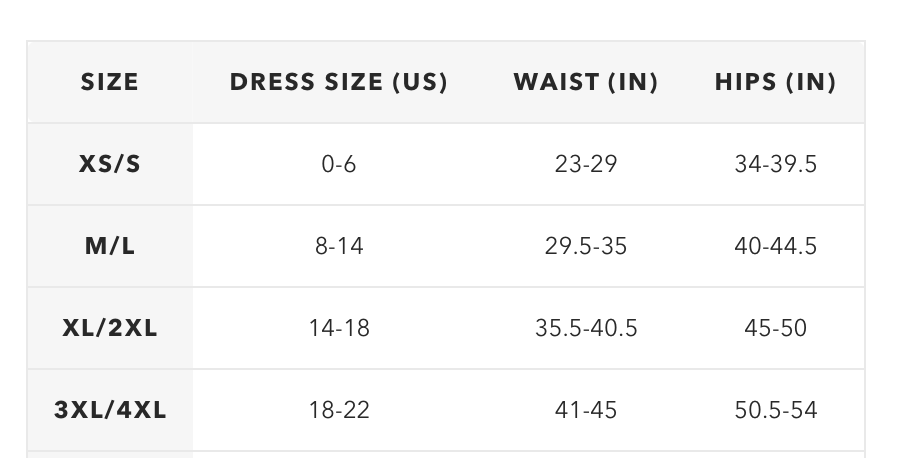Image resolution: width=910 pixels, height=458 pixels.
Task: Click dress size 0-6 cell
Action: click(x=338, y=164)
